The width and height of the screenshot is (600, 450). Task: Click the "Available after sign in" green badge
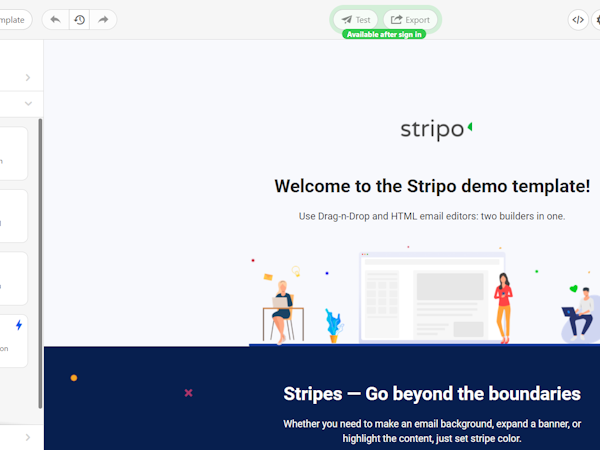point(384,34)
